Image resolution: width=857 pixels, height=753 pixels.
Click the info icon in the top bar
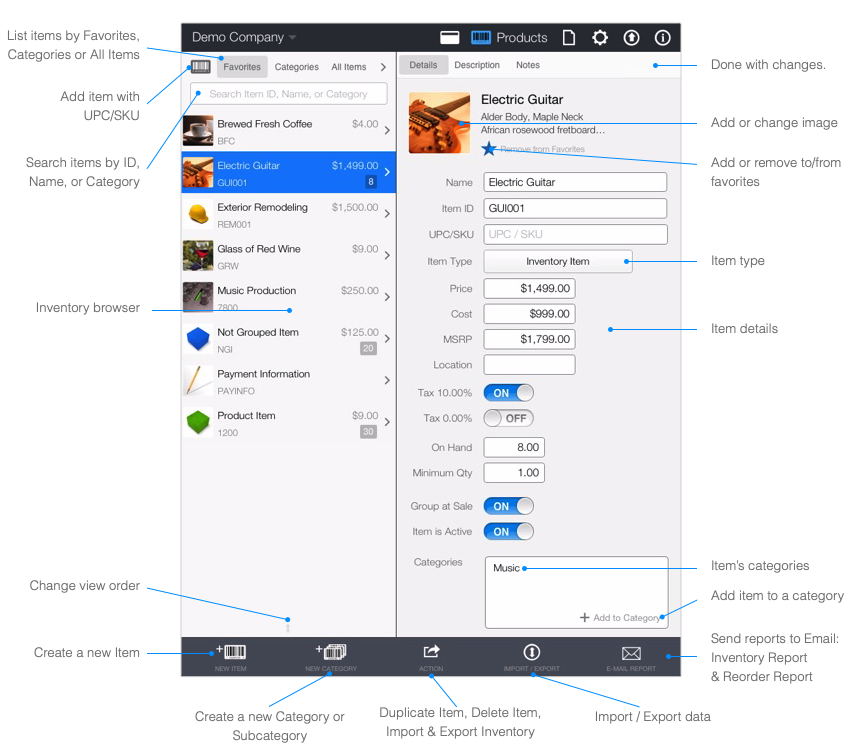662,37
